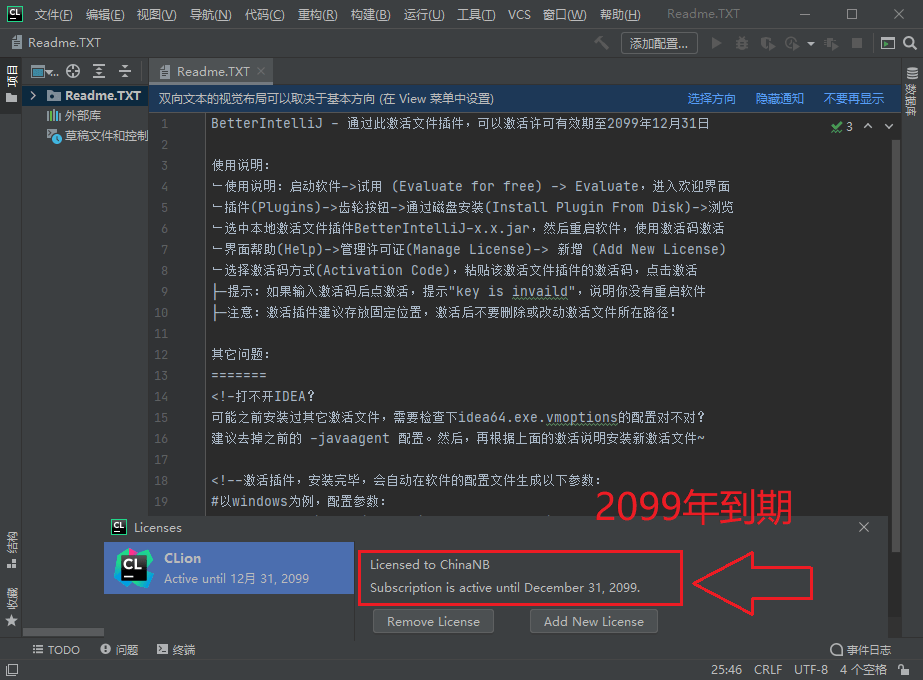Click the project panel horizontal scrollbar
923x680 pixels.
coord(64,632)
